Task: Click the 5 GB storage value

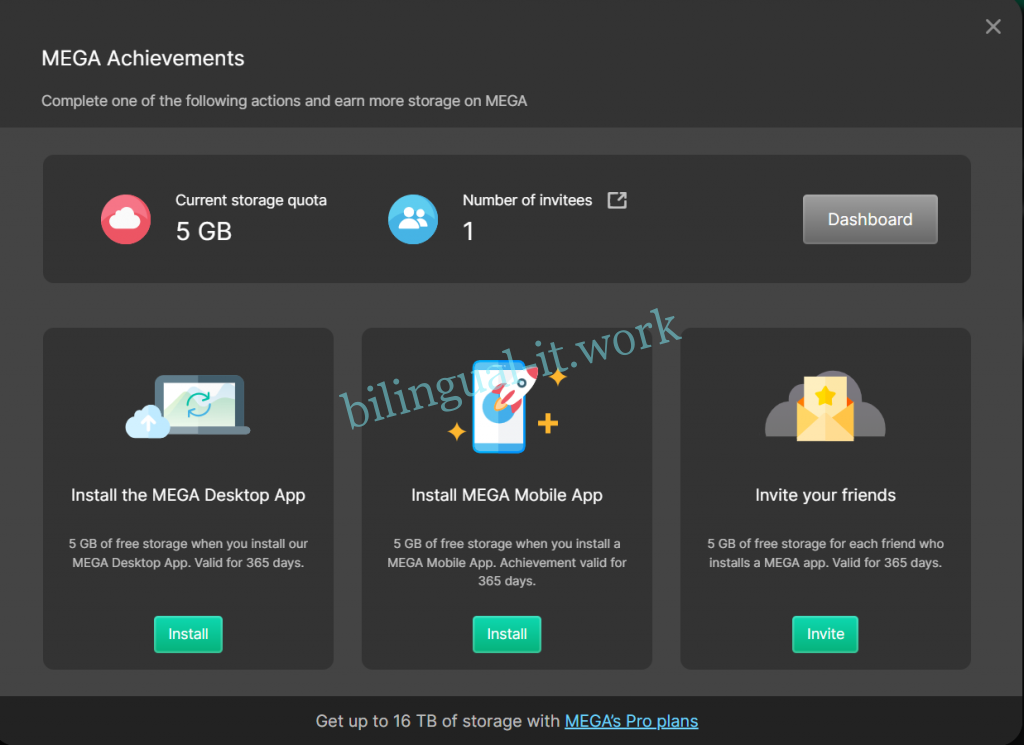Action: pos(204,232)
